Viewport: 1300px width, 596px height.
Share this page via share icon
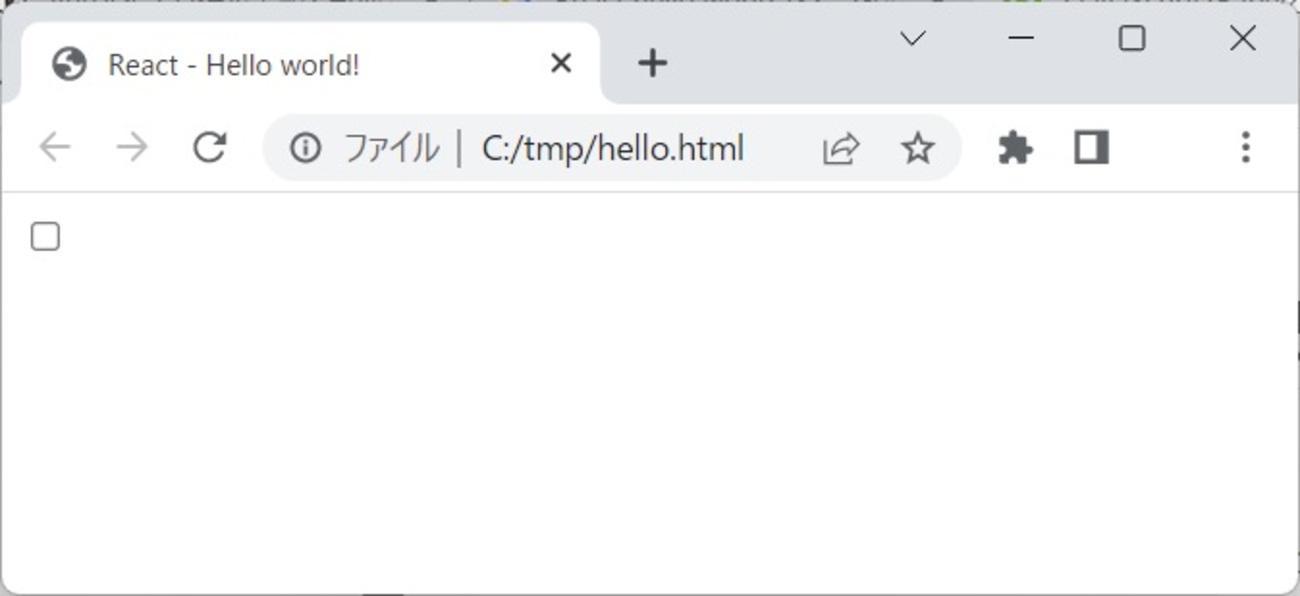click(x=840, y=149)
